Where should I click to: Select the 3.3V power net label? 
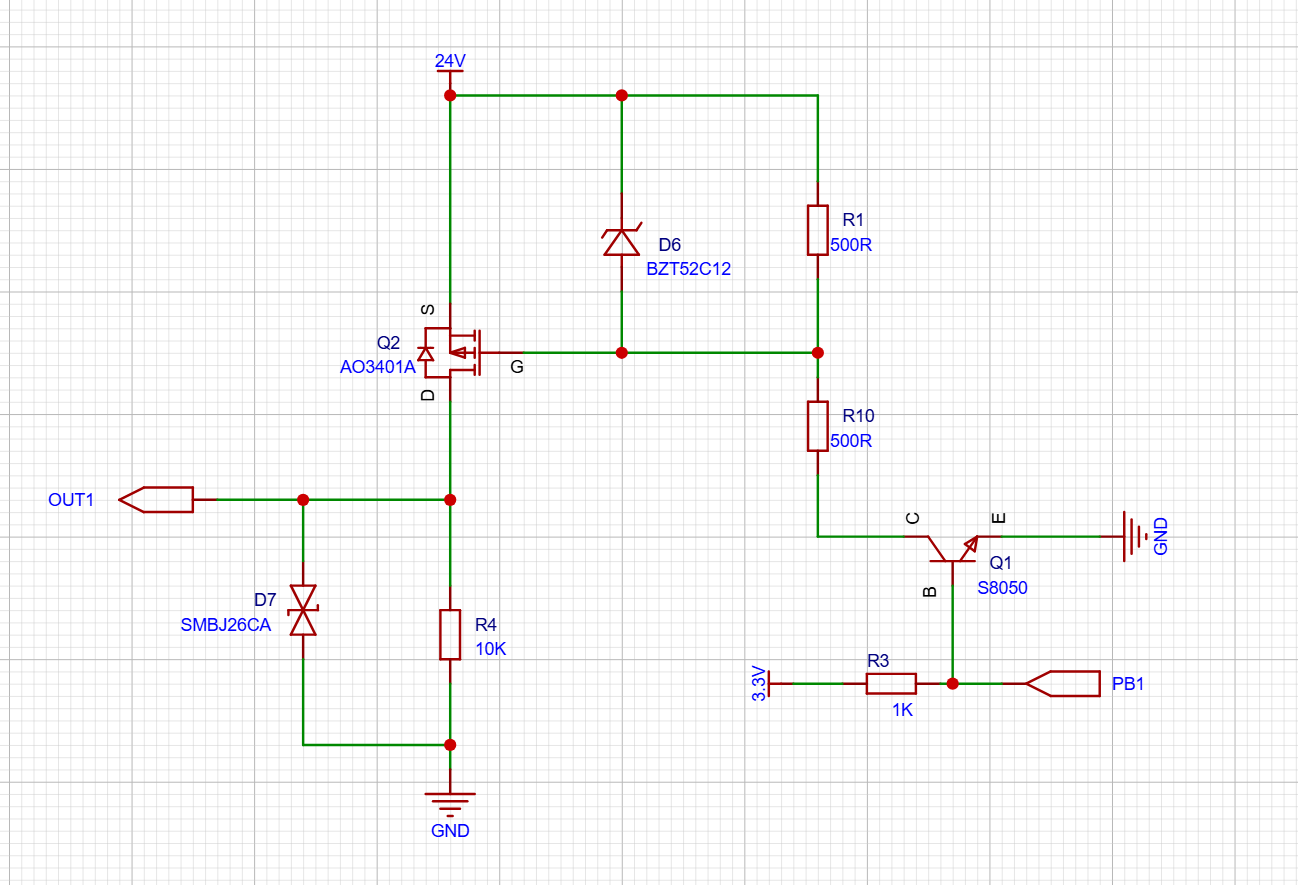759,684
